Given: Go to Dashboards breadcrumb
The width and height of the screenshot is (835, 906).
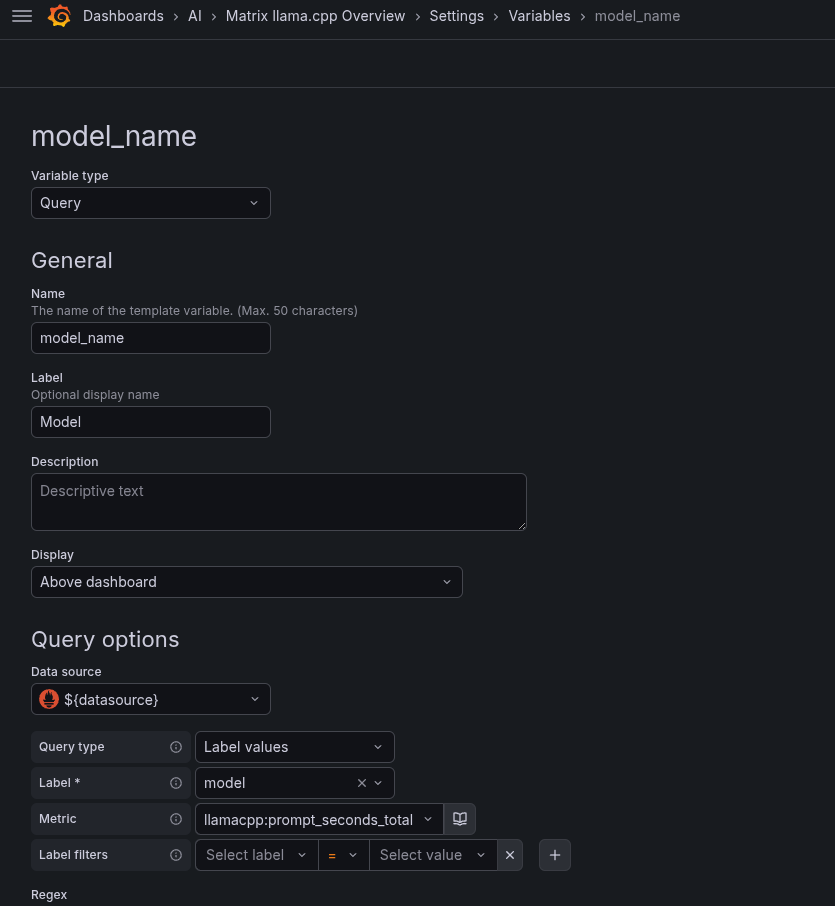Looking at the screenshot, I should pyautogui.click(x=123, y=16).
